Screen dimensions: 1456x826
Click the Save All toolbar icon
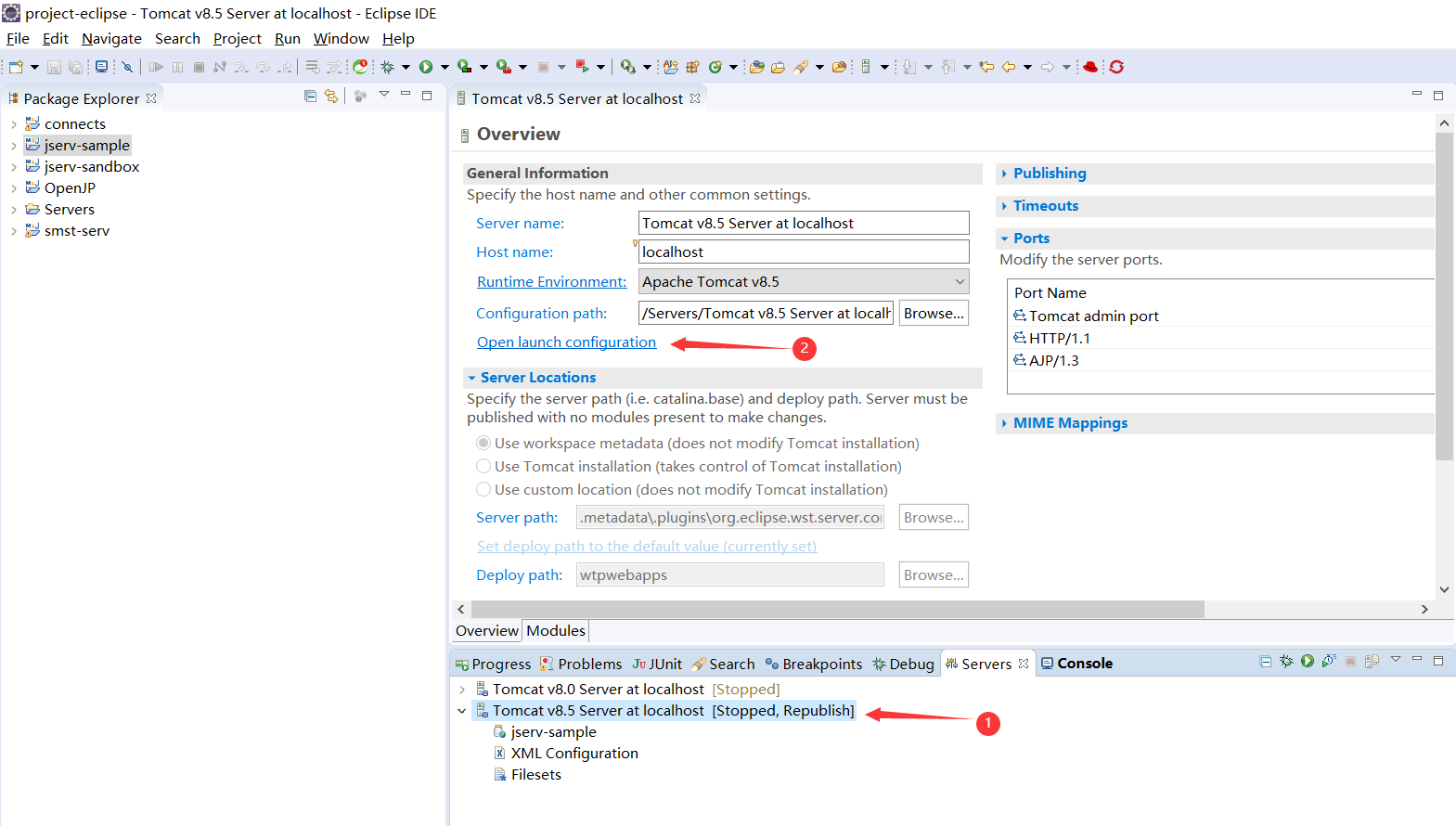[x=75, y=67]
